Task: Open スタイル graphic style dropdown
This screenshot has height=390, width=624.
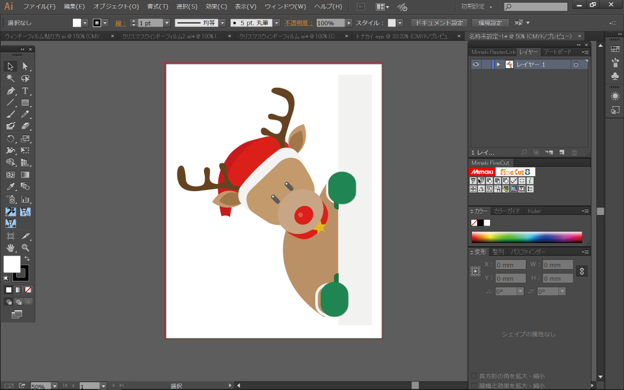Action: click(x=400, y=23)
